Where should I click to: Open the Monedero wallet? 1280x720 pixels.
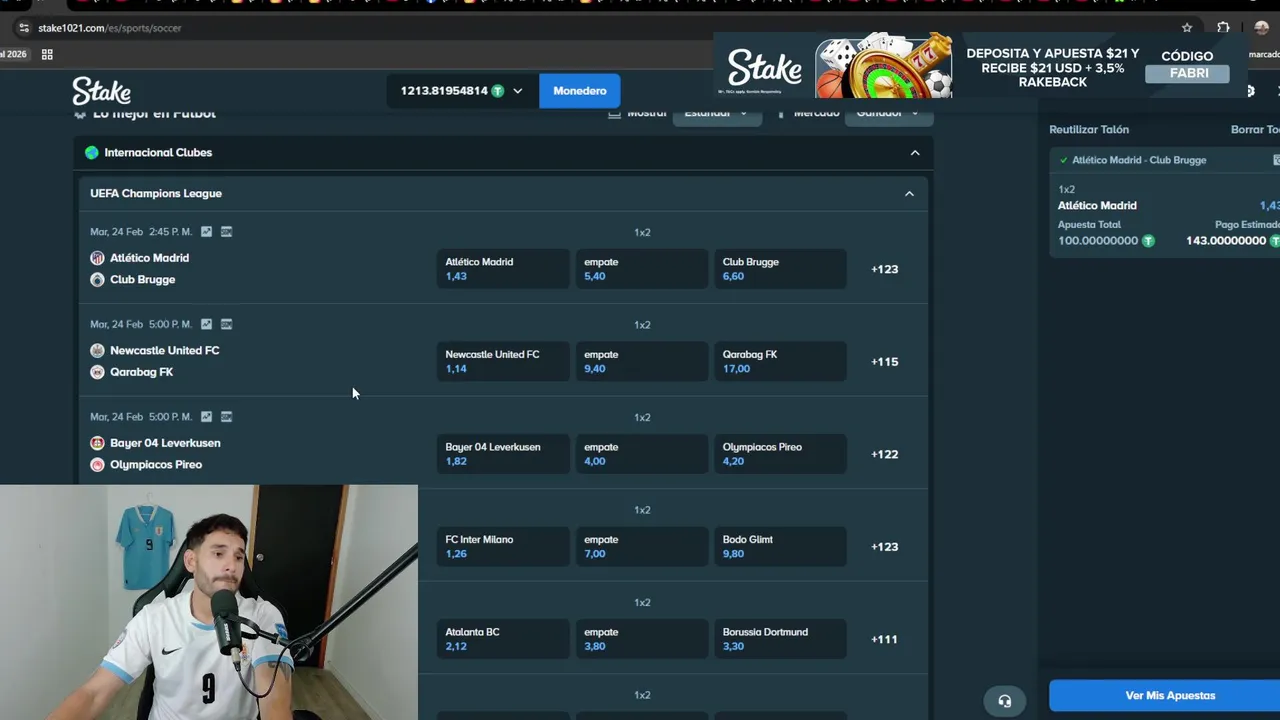(x=580, y=91)
